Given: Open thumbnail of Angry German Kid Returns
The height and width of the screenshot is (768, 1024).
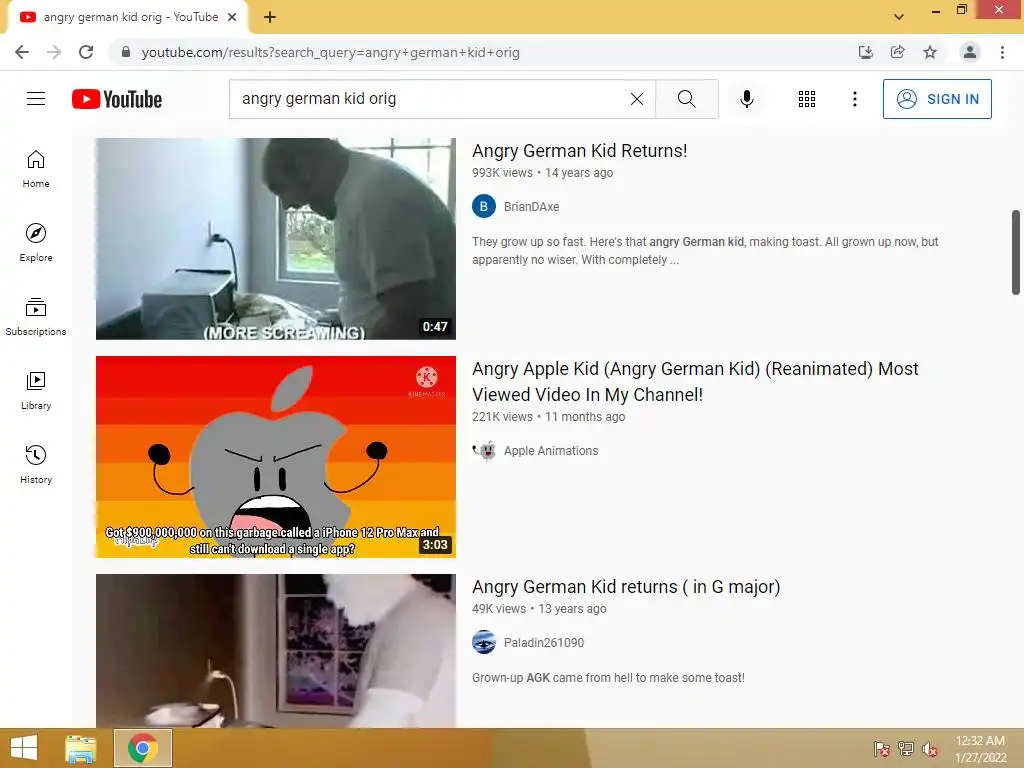Looking at the screenshot, I should (276, 238).
